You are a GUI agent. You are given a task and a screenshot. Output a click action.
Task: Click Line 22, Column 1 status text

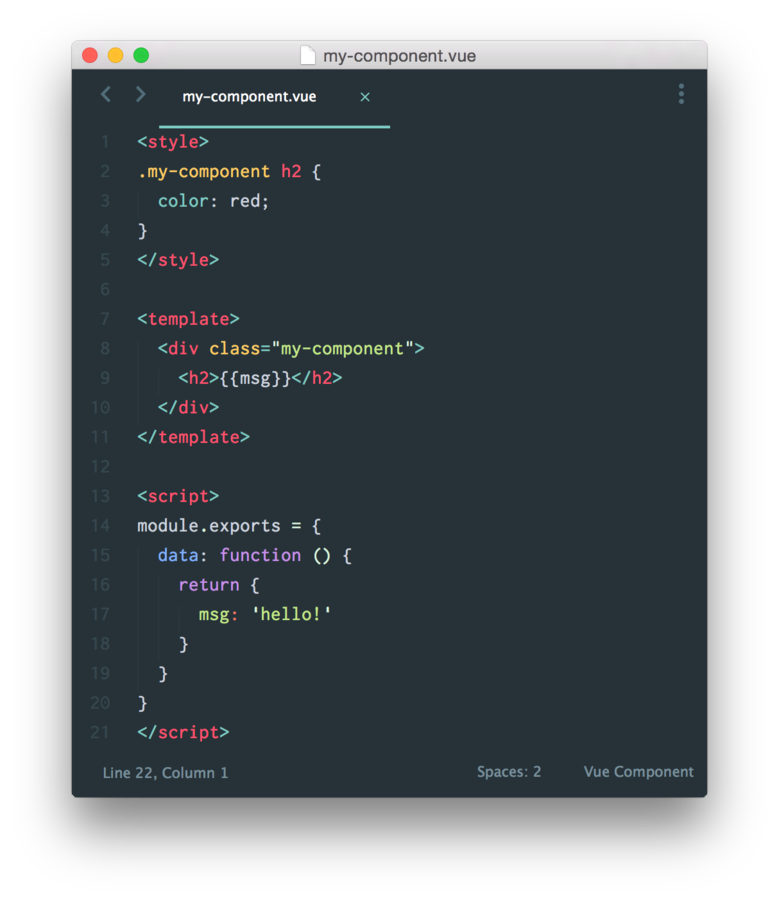[165, 773]
